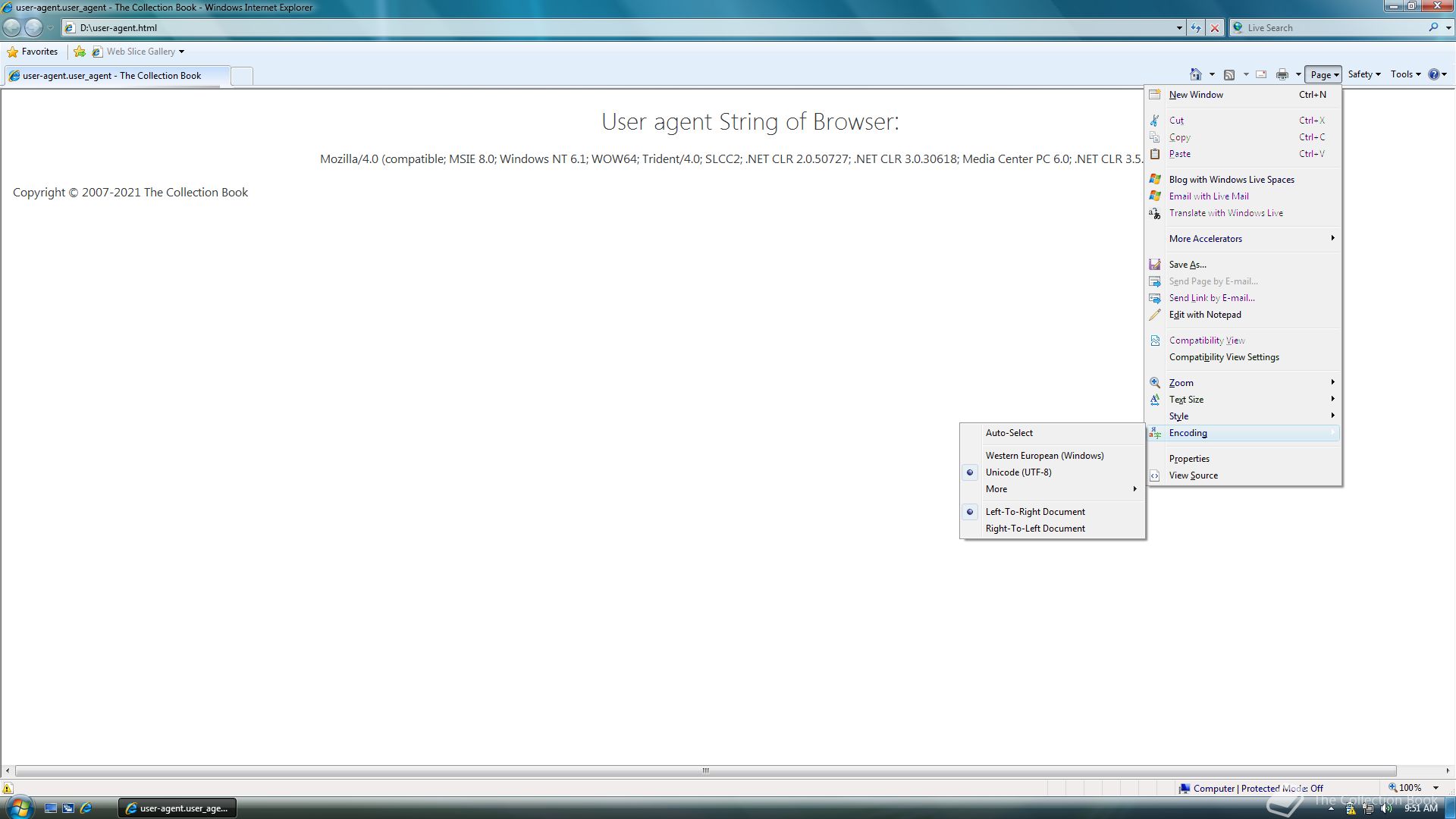
Task: Choose Properties from Page menu
Action: coord(1243,459)
